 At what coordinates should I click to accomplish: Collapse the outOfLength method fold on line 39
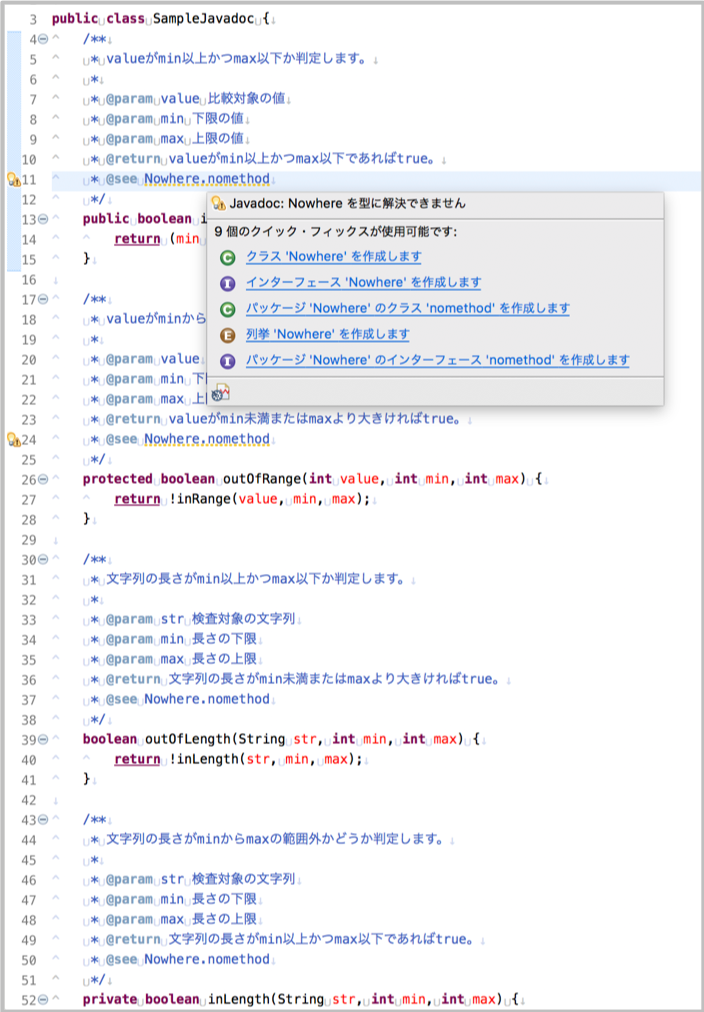pos(43,740)
